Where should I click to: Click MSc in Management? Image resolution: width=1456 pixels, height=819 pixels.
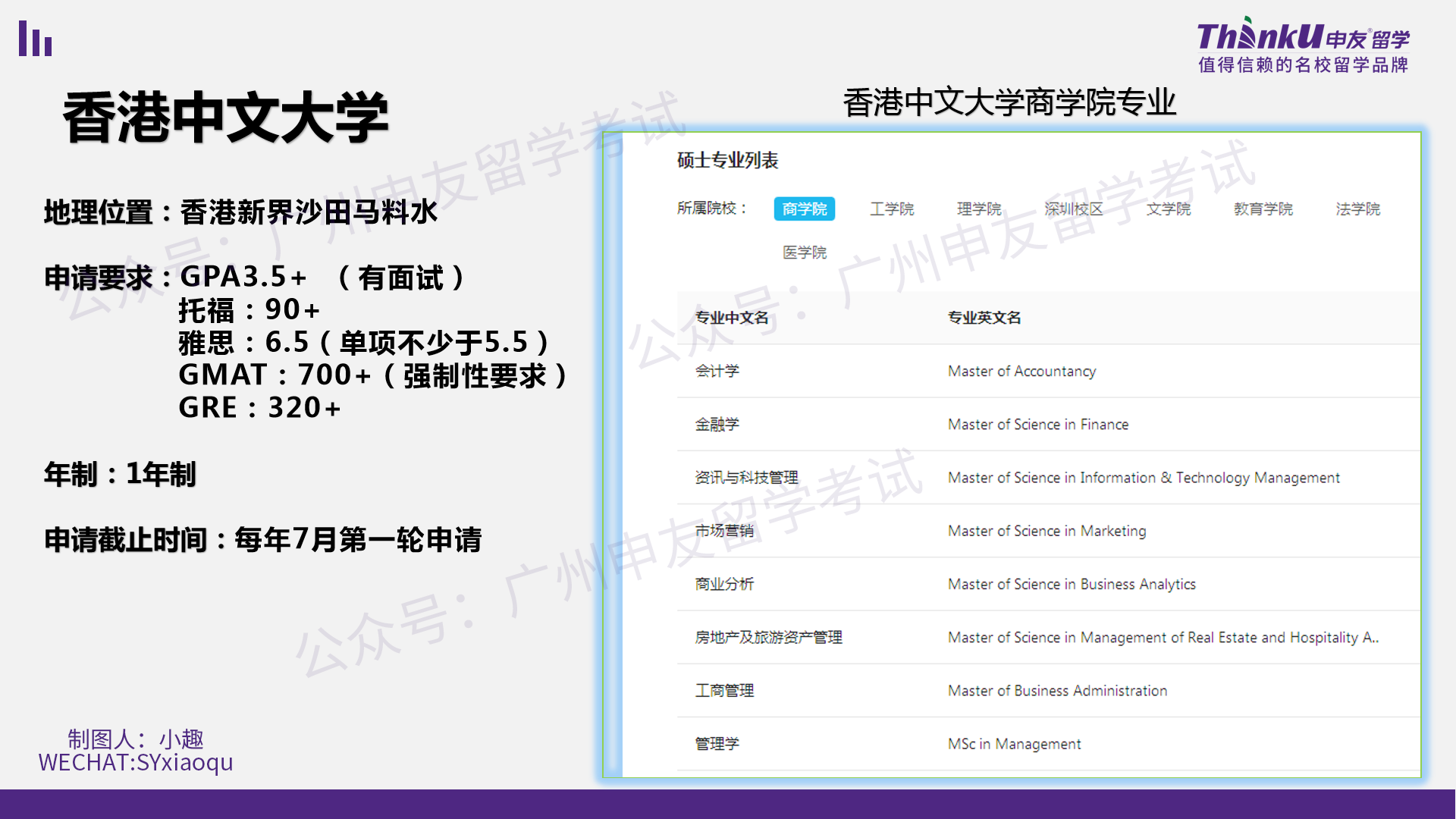[1014, 744]
